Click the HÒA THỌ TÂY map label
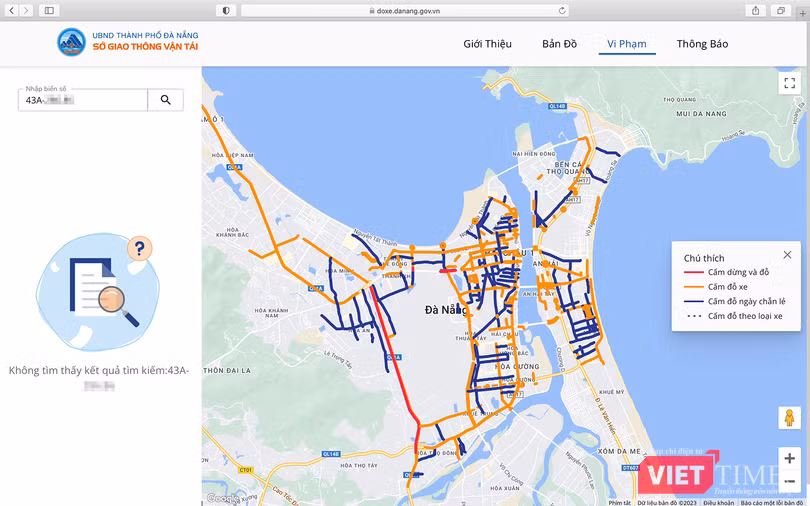 [x=359, y=465]
